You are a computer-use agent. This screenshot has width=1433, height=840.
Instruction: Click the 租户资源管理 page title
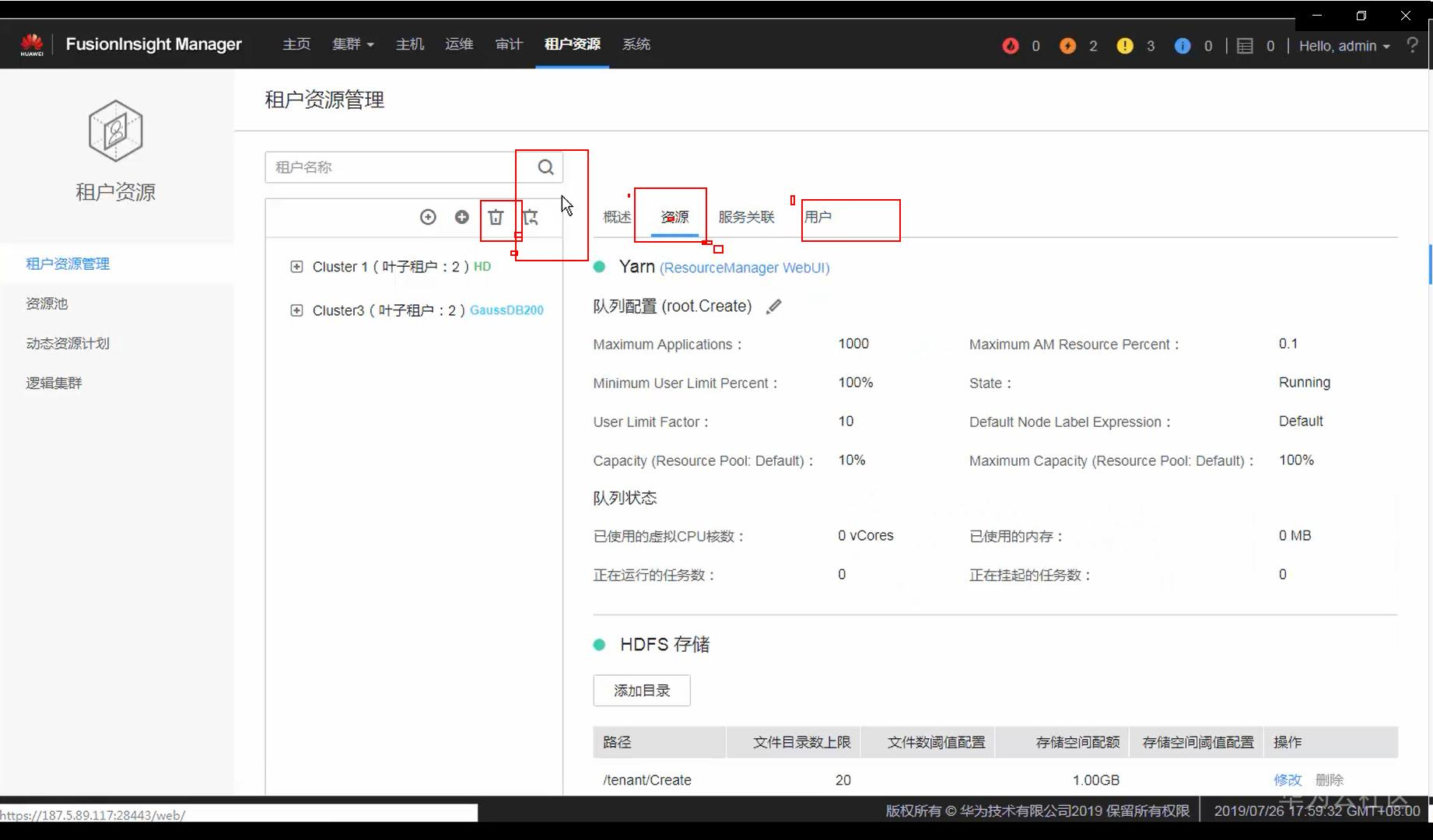click(324, 100)
